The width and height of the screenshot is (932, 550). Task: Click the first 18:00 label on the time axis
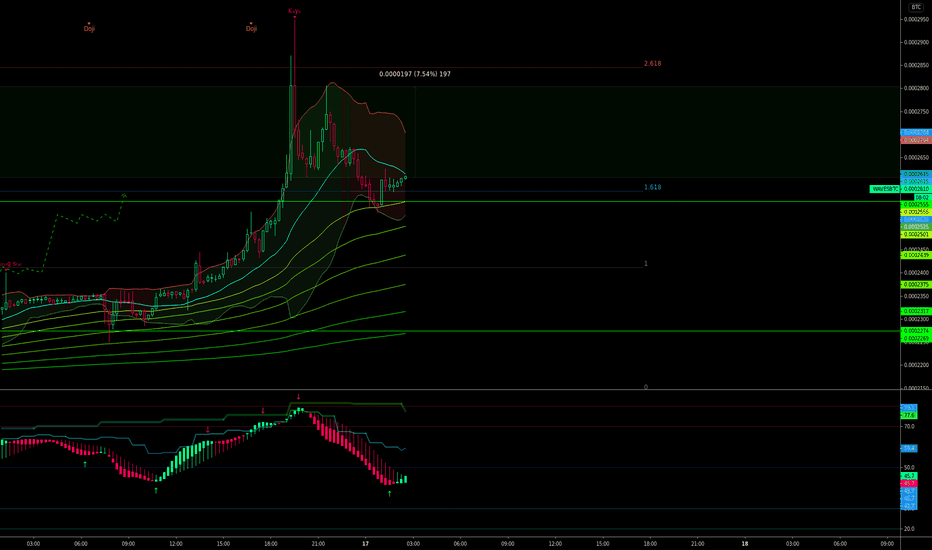(270, 543)
